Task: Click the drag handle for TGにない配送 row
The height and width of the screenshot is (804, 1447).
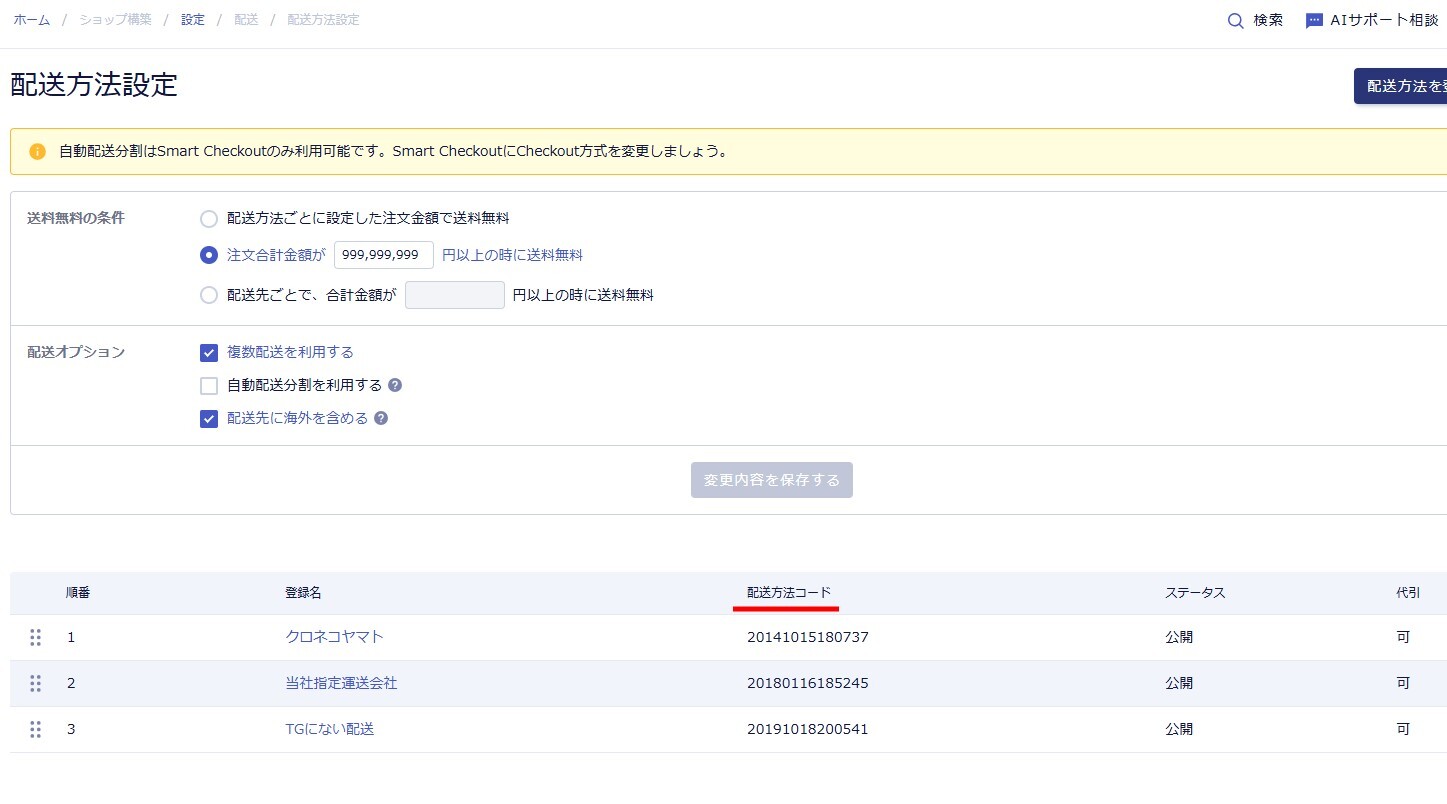Action: click(36, 729)
